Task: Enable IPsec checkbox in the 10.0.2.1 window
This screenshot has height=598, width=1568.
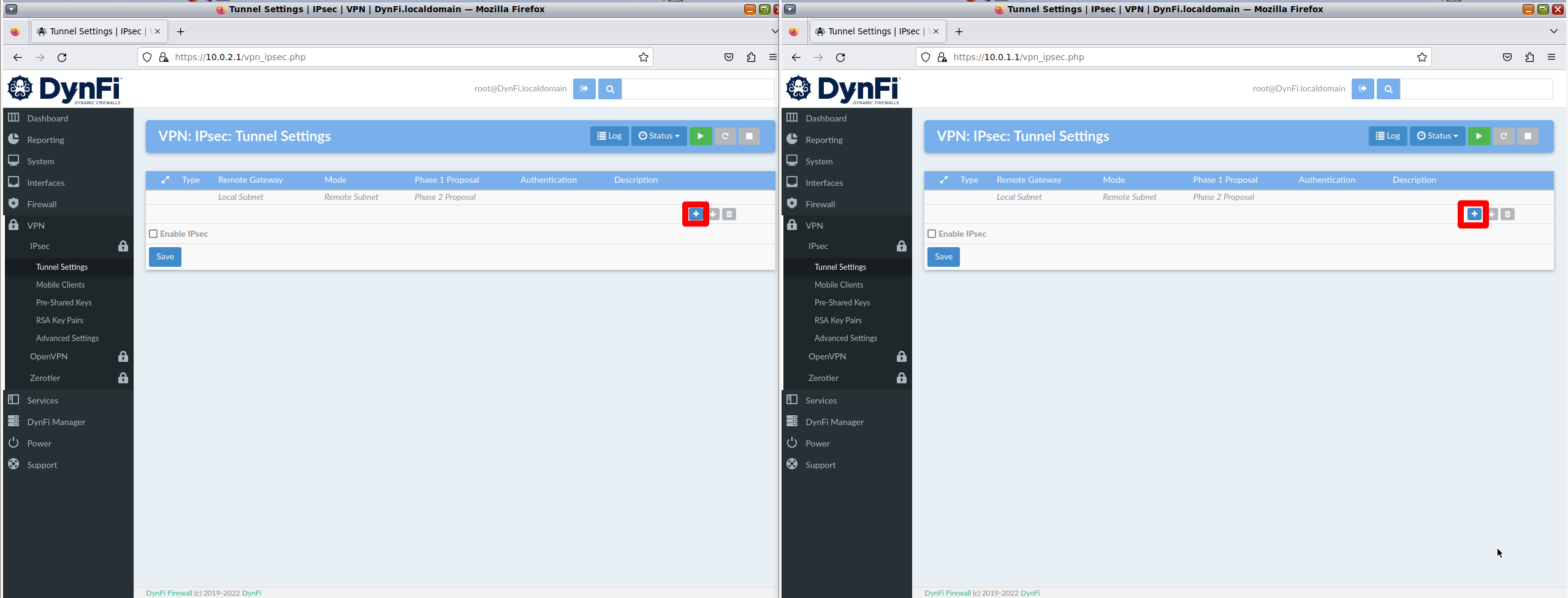Action: click(154, 234)
